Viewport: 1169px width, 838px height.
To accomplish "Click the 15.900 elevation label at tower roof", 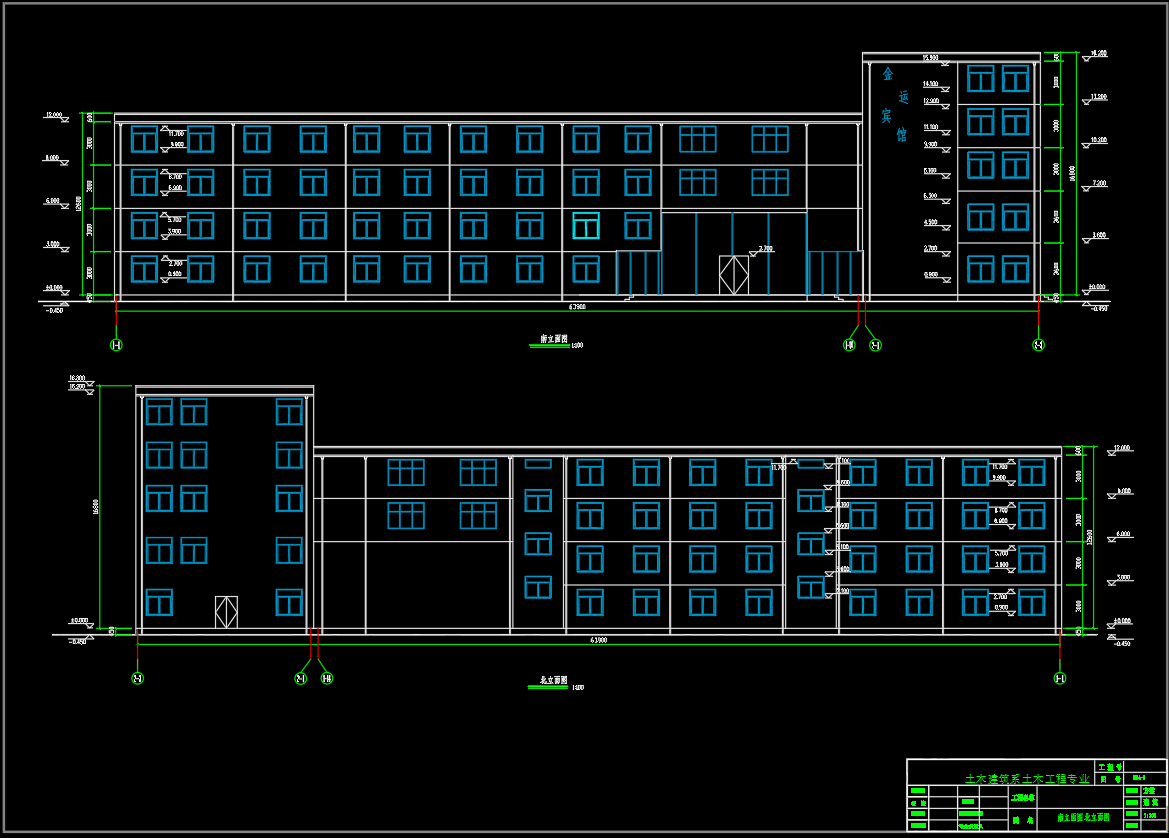I will (x=930, y=58).
